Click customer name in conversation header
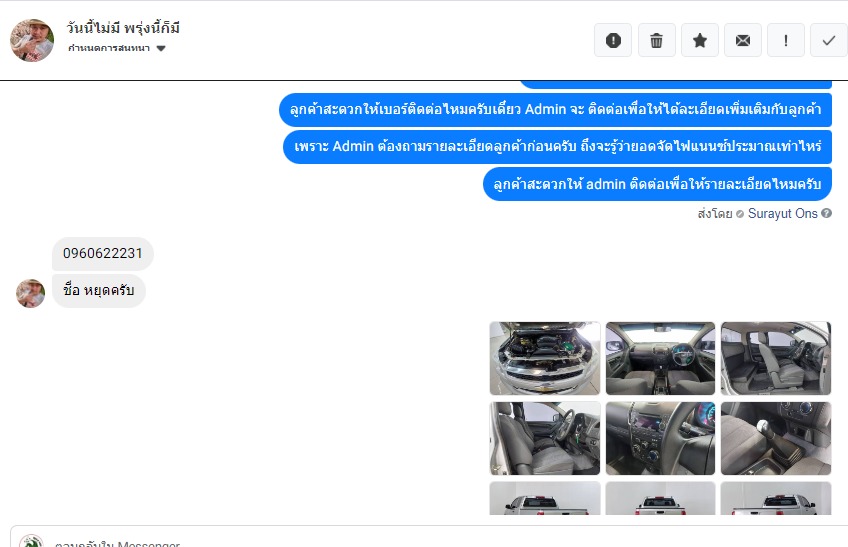 (123, 28)
